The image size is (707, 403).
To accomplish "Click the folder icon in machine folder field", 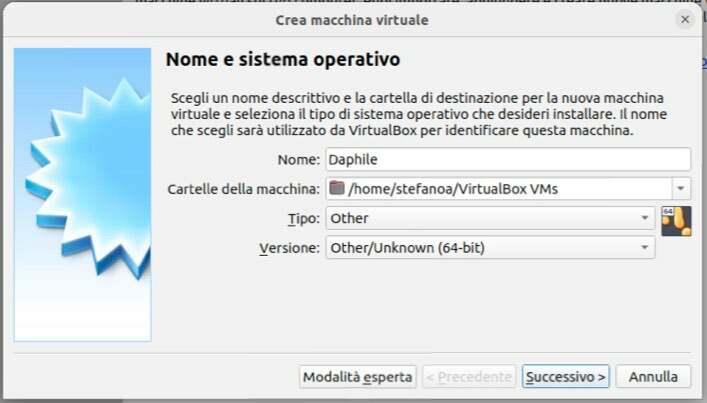I will click(x=337, y=188).
